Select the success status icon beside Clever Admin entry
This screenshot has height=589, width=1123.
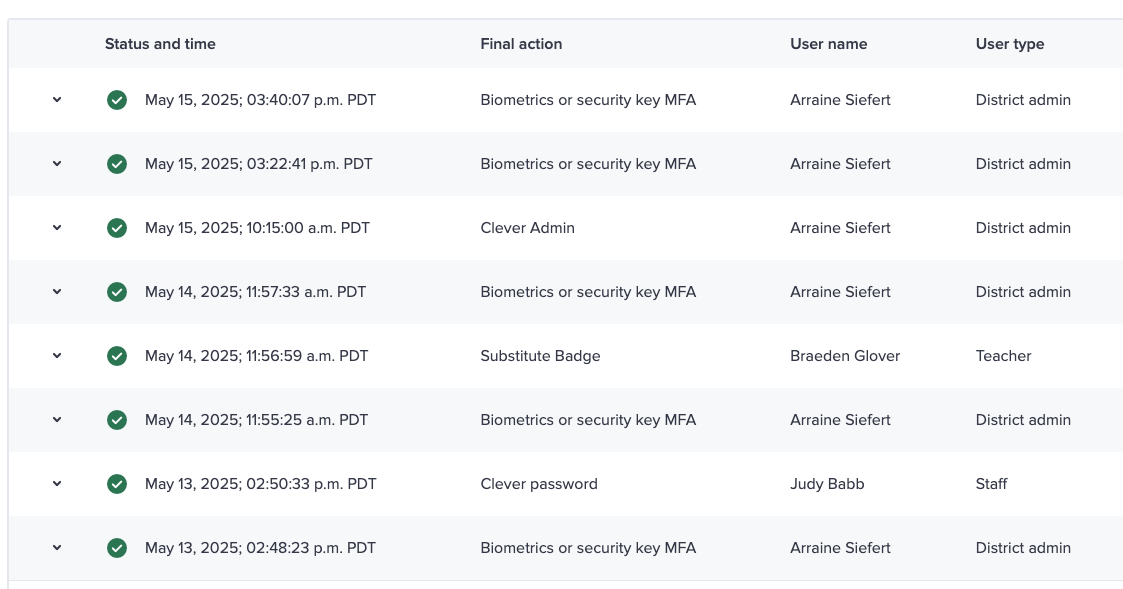pyautogui.click(x=117, y=227)
